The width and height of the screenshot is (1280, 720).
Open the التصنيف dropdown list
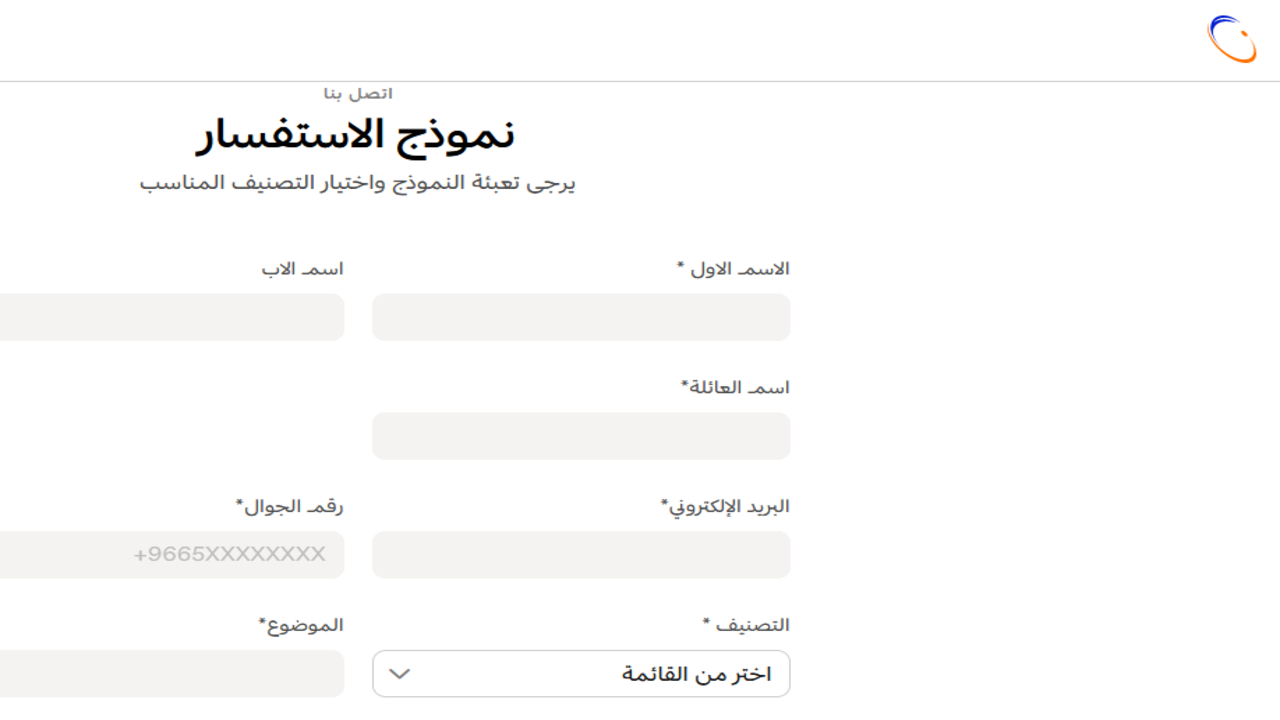click(581, 674)
